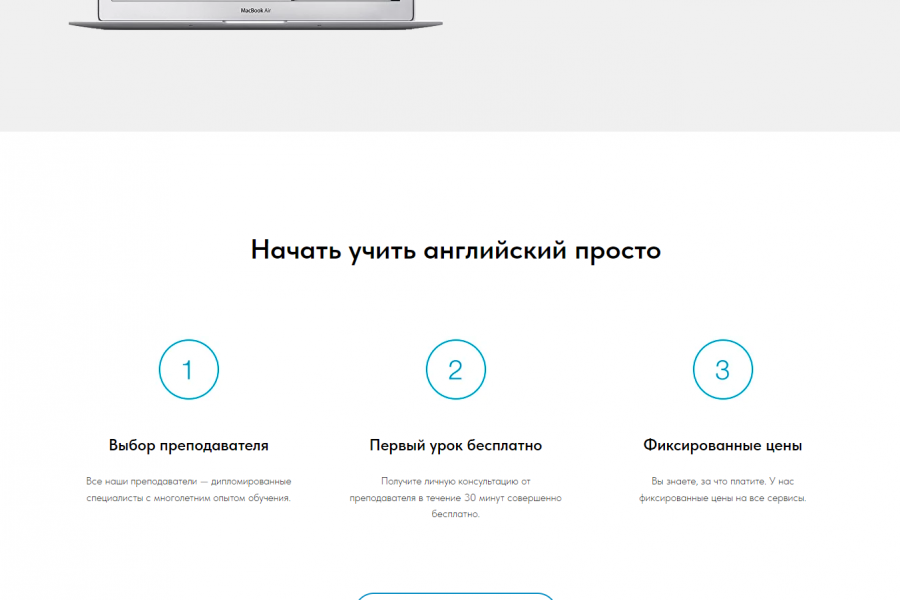
Task: Select the "Фиксированные цены" title
Action: point(723,446)
